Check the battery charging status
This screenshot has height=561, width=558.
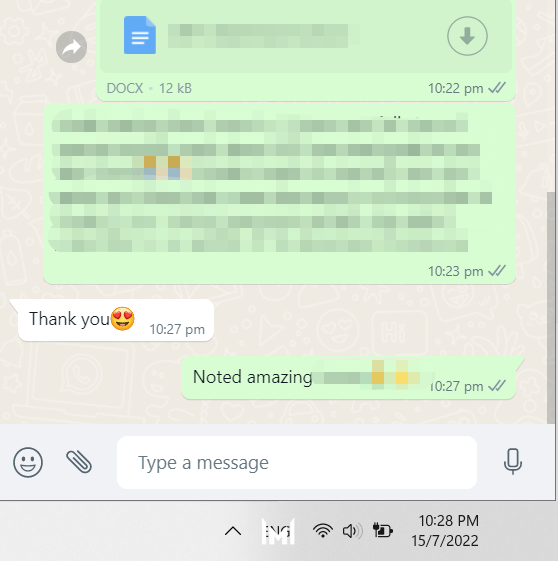382,530
